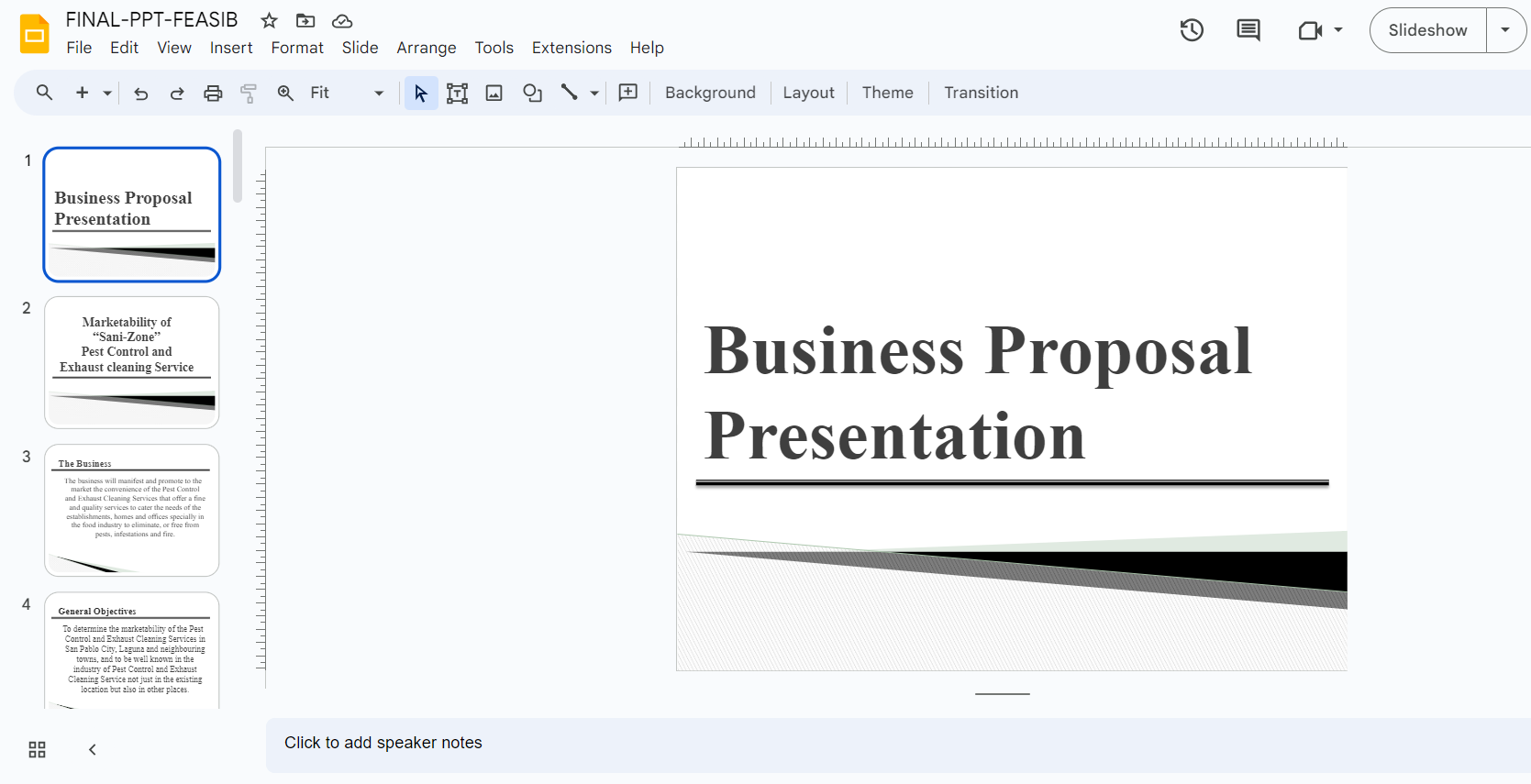Image resolution: width=1531 pixels, height=784 pixels.
Task: Select slide 3 The Business thumbnail
Action: (132, 511)
